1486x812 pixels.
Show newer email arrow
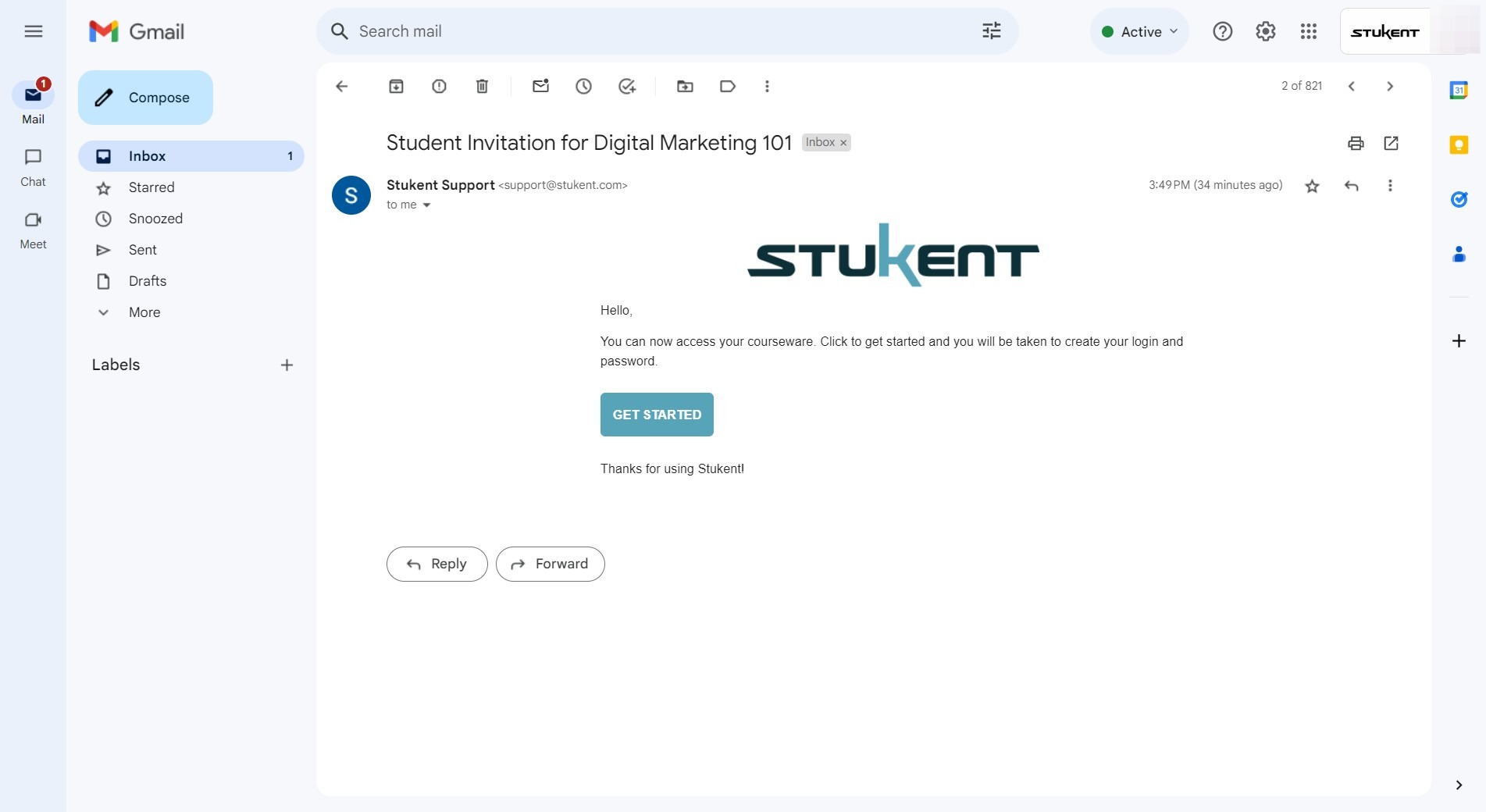click(x=1352, y=87)
